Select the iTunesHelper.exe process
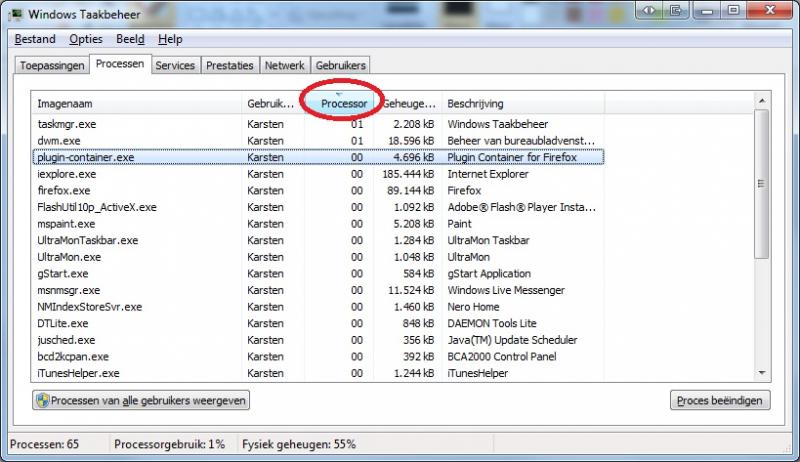Image resolution: width=800 pixels, height=462 pixels. [318, 373]
